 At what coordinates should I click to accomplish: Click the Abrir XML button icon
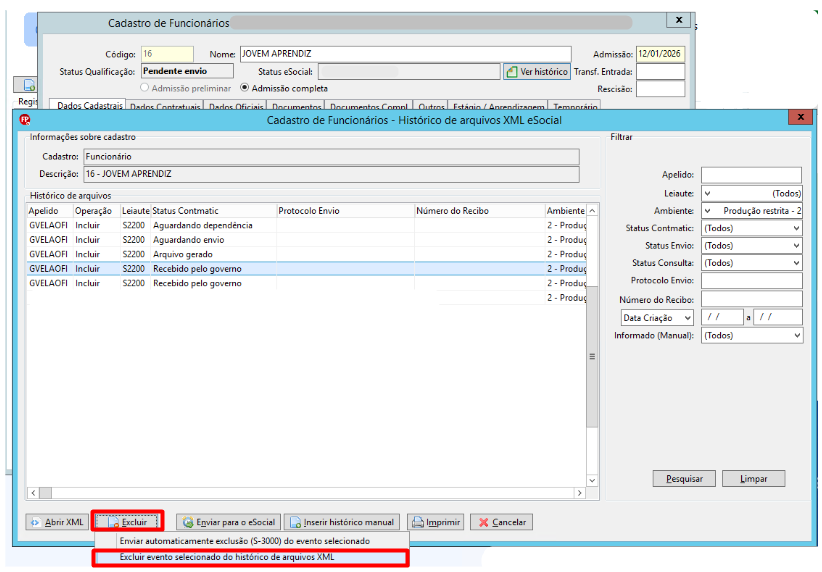pos(35,522)
